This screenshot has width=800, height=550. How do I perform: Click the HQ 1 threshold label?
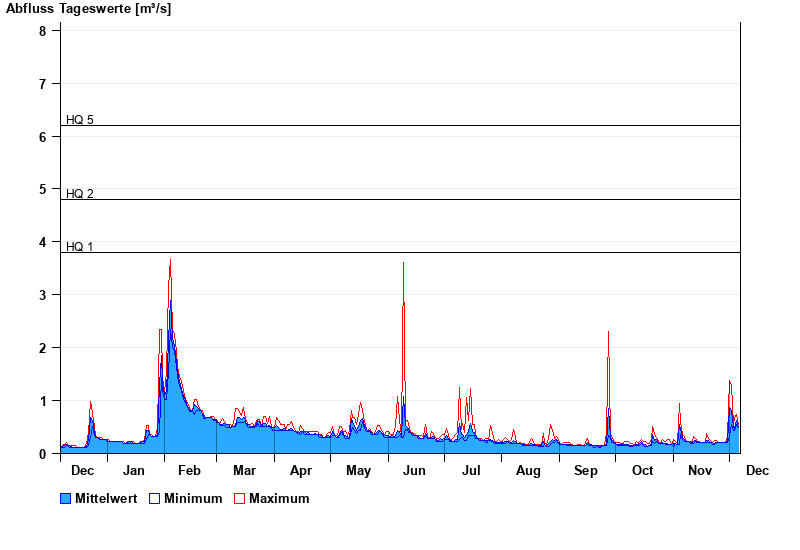click(80, 246)
